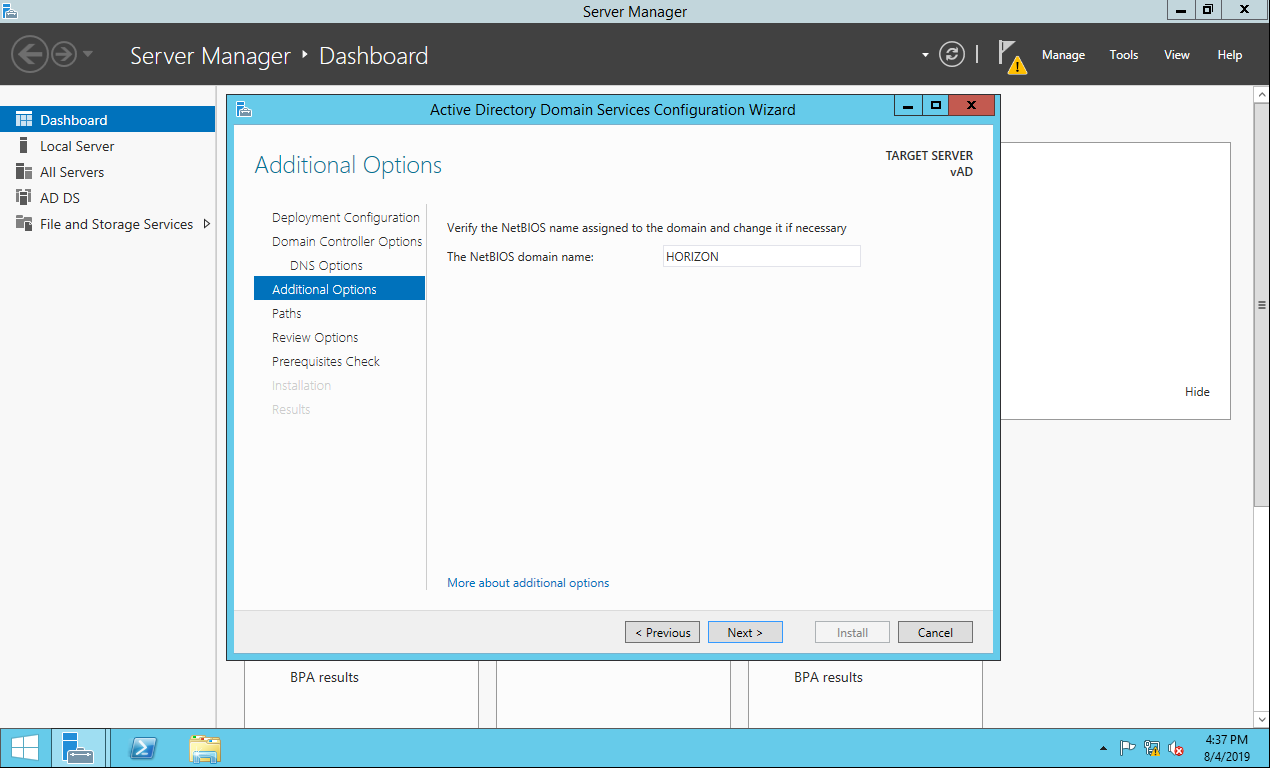The height and width of the screenshot is (768, 1270).
Task: Open File Explorer from the taskbar
Action: click(x=205, y=748)
